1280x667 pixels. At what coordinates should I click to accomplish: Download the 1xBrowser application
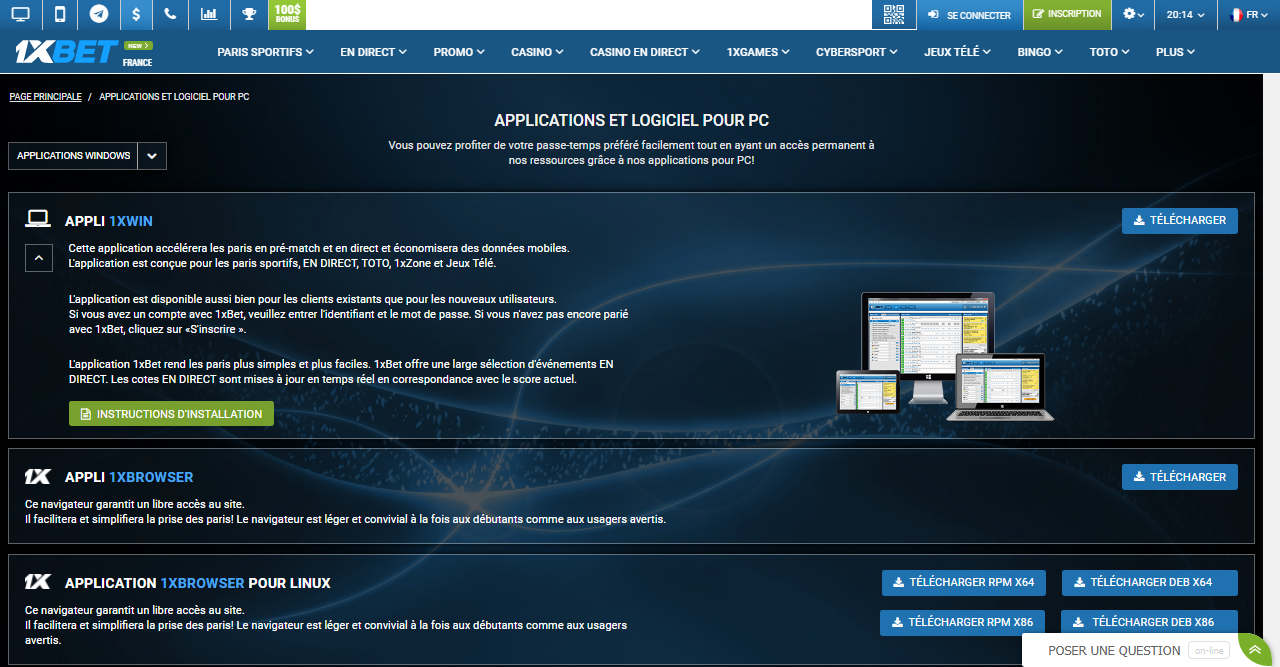(x=1179, y=477)
